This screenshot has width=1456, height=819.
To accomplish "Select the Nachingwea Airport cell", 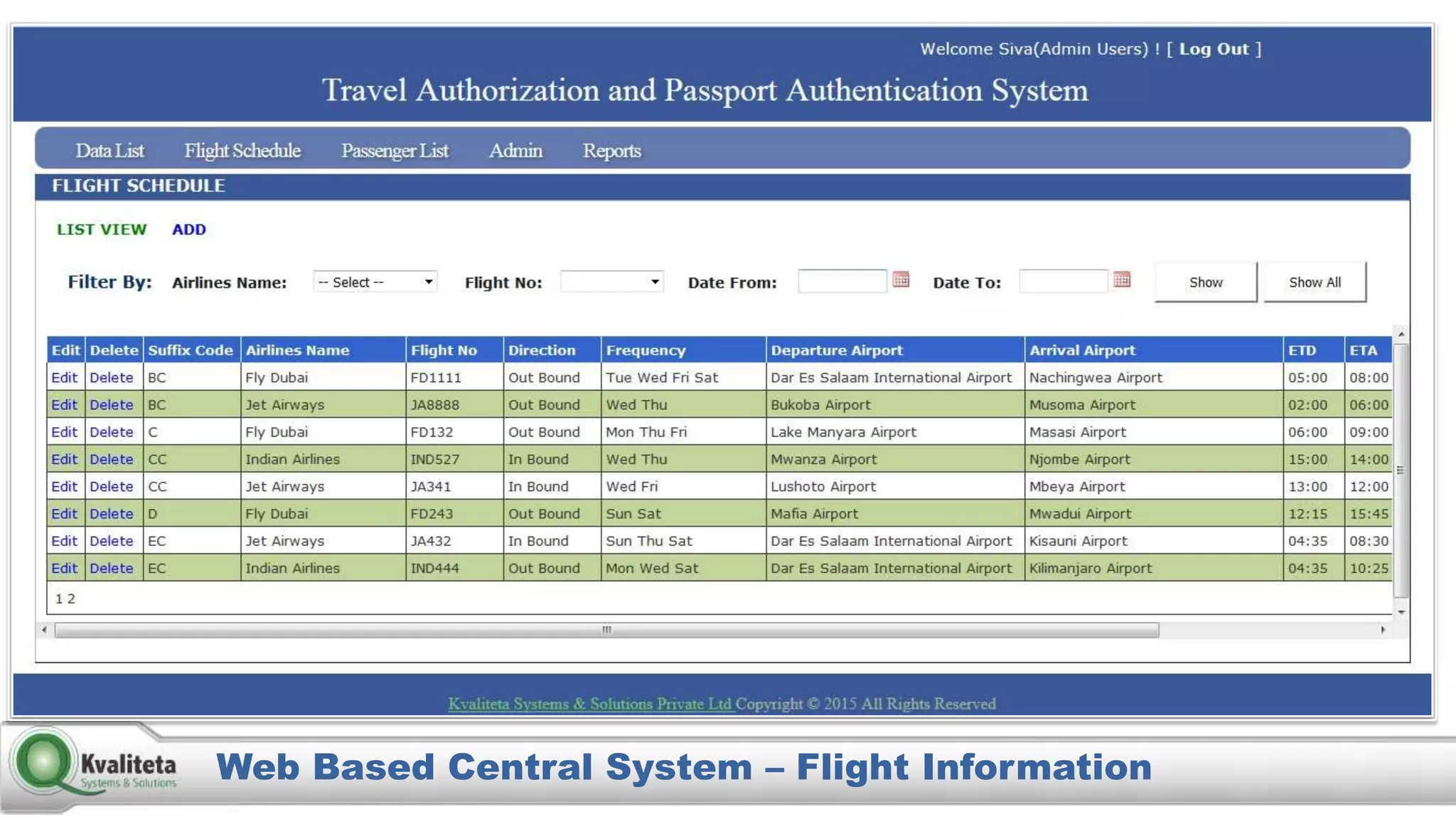I will tap(1154, 378).
